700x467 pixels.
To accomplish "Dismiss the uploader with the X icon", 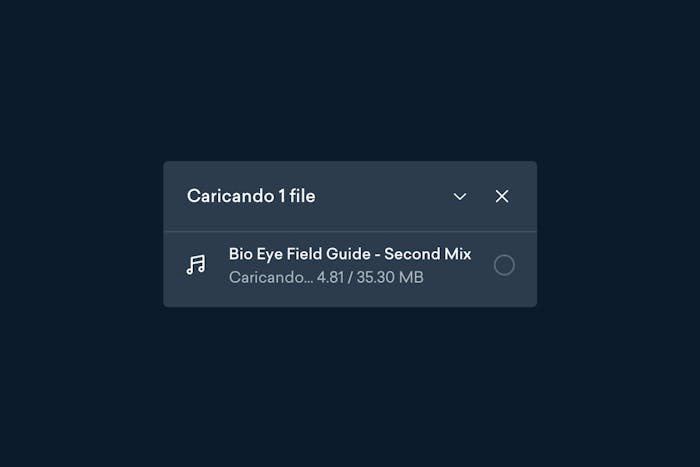I will 502,196.
